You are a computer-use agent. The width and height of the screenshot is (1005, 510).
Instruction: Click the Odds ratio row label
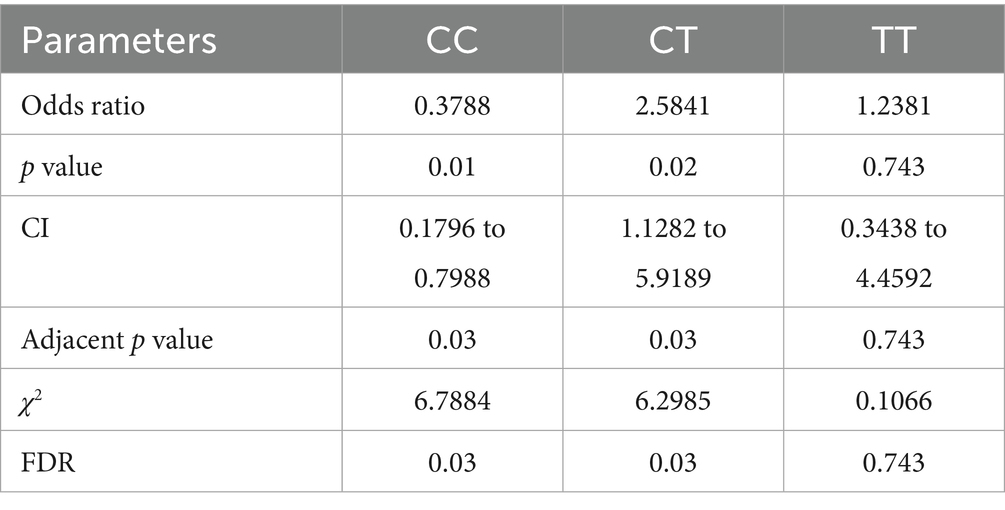pyautogui.click(x=83, y=105)
